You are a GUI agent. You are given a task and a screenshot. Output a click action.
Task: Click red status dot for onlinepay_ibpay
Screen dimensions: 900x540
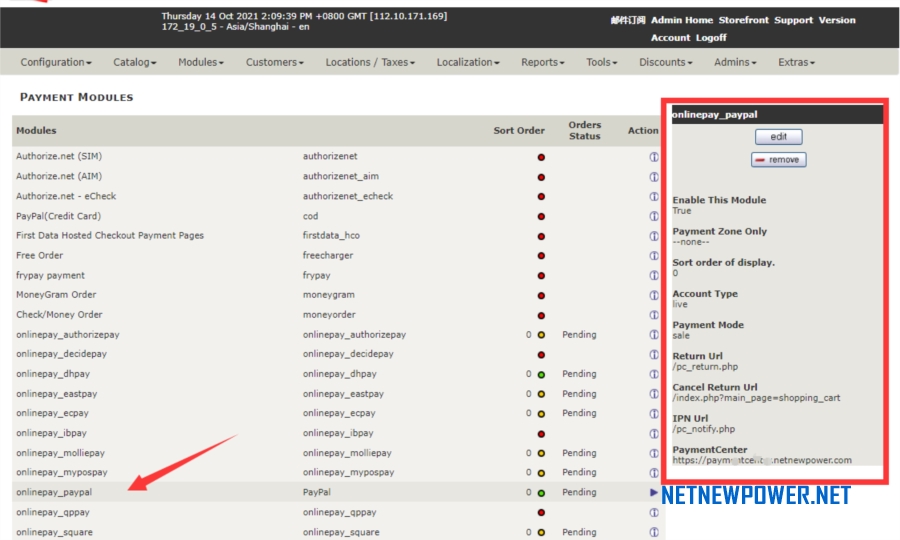[541, 434]
